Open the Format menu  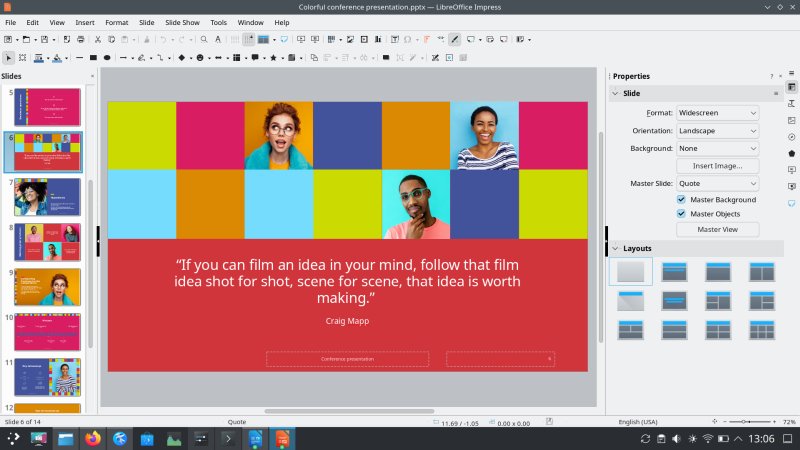pyautogui.click(x=116, y=22)
